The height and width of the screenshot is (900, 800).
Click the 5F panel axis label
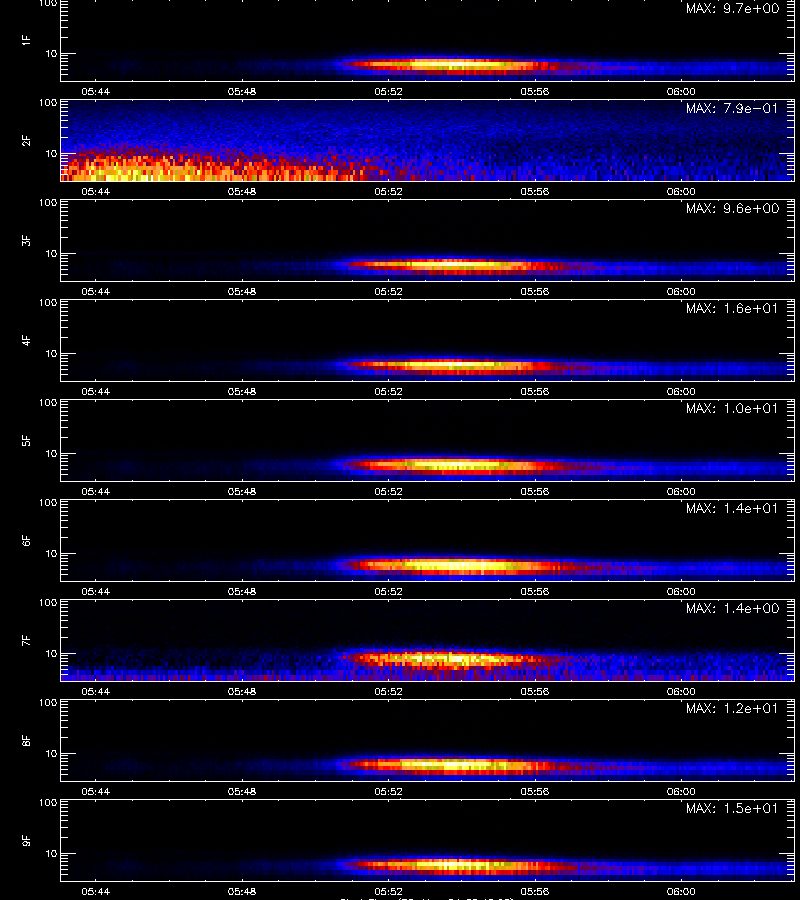[x=26, y=440]
